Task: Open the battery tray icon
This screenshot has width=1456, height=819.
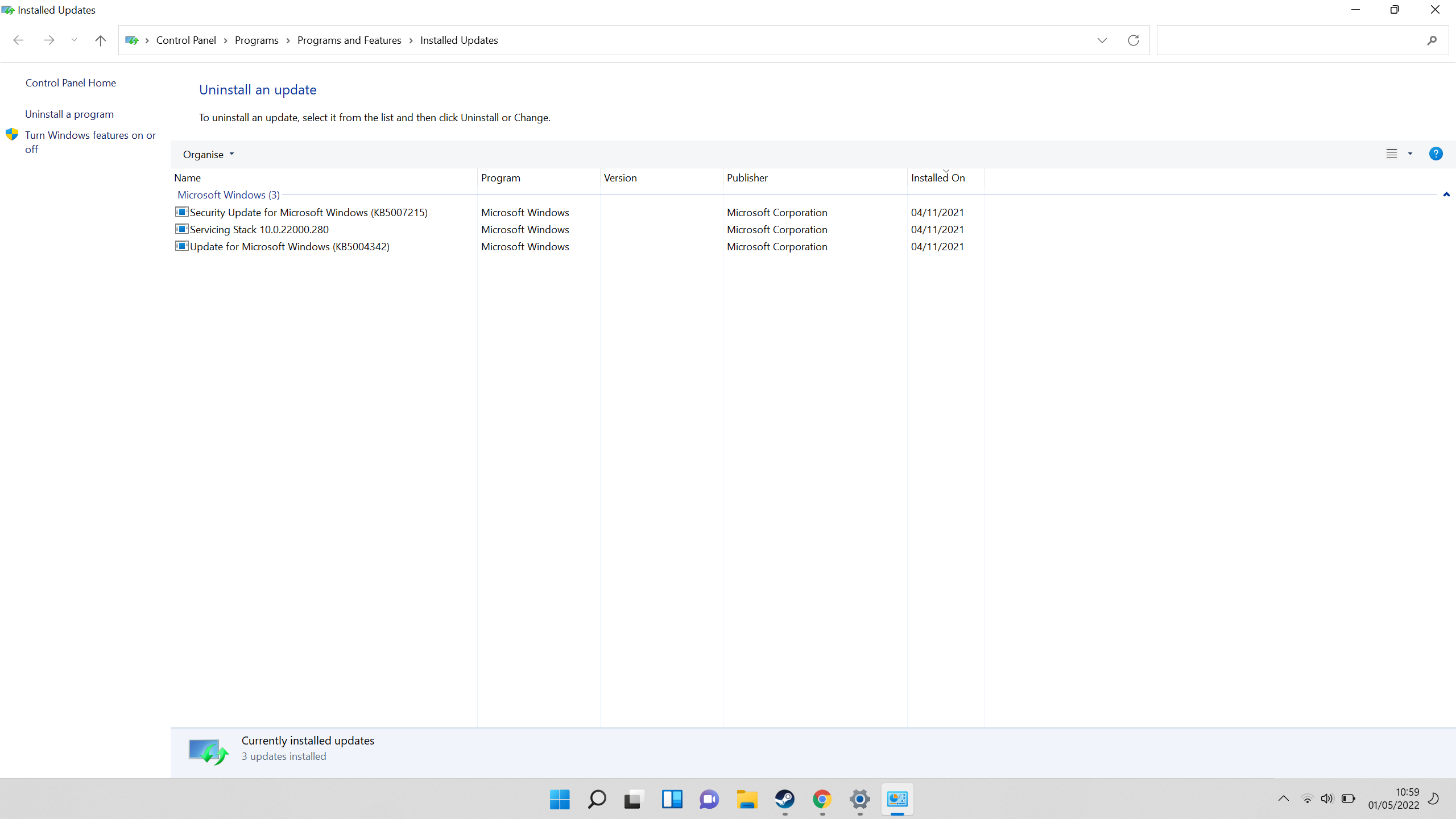Action: 1349,799
